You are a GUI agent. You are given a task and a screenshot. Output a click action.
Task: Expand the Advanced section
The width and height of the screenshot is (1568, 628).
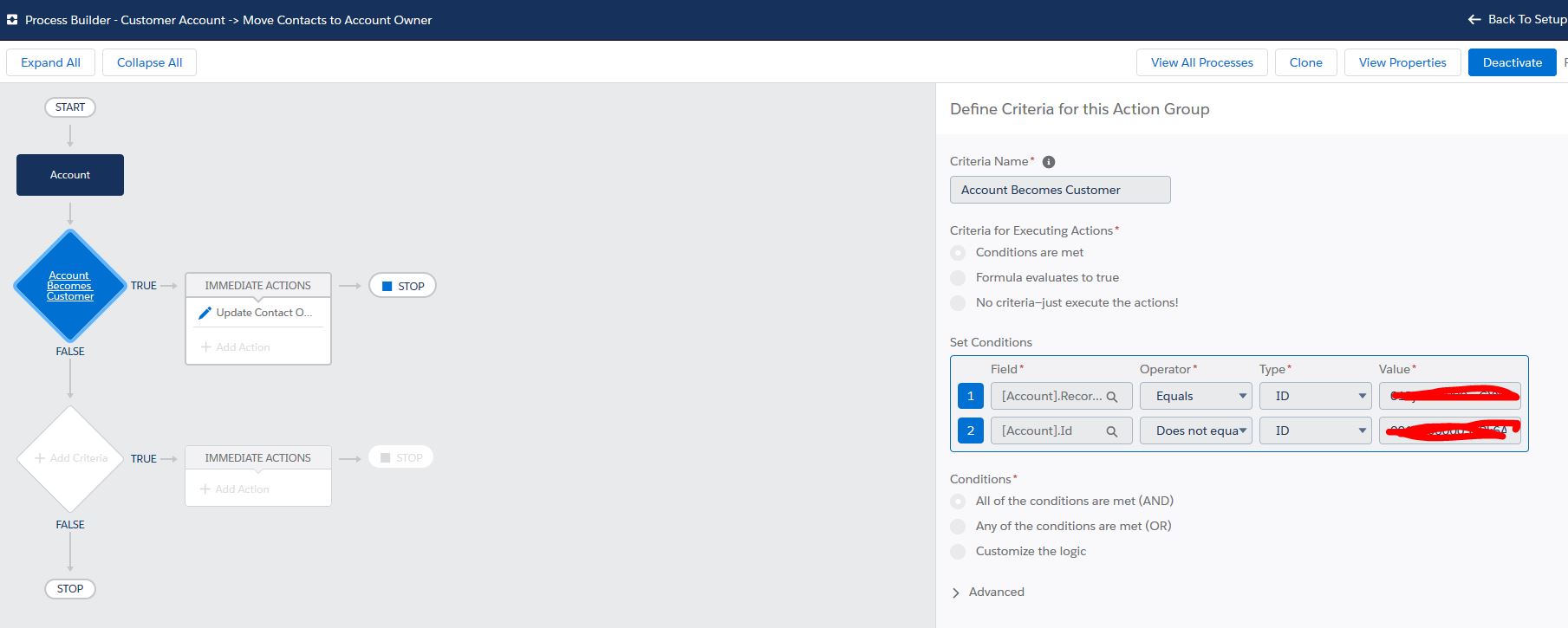(988, 592)
